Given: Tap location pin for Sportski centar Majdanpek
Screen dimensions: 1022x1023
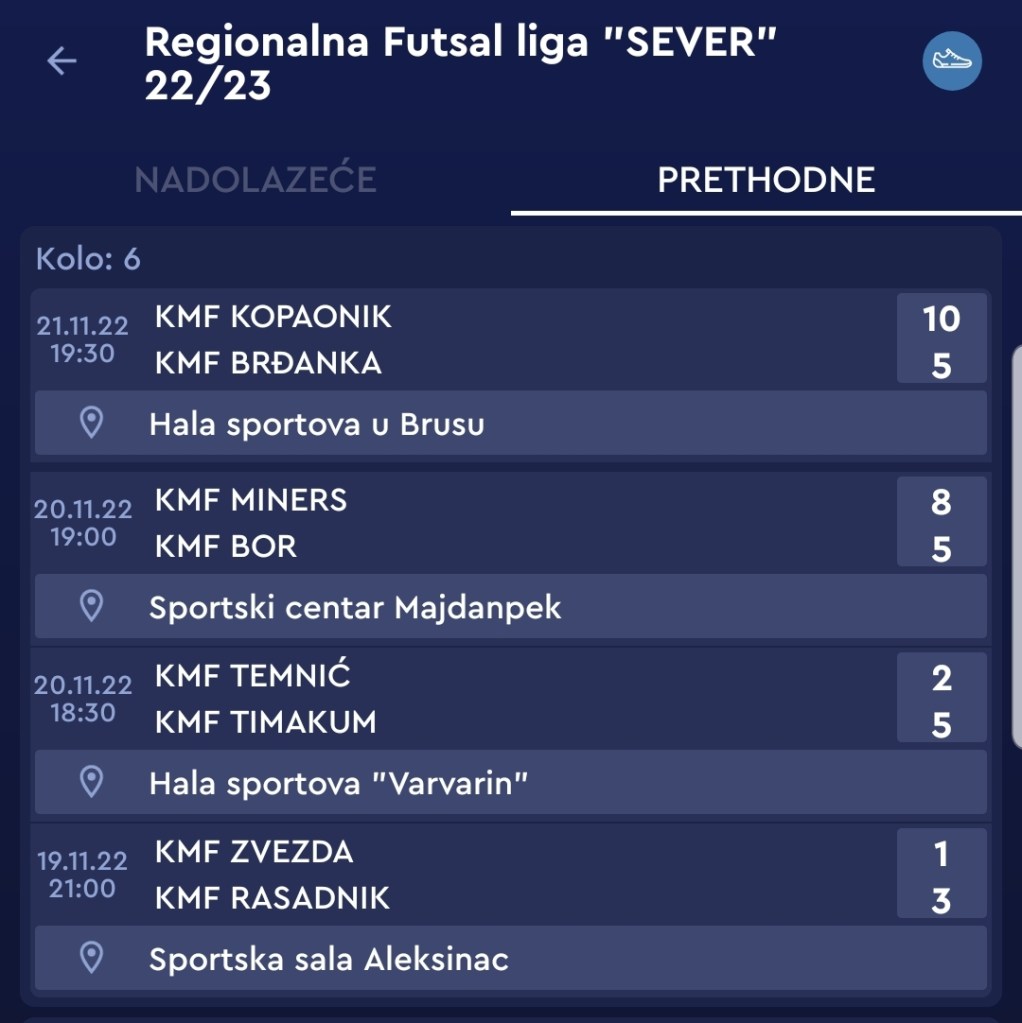Looking at the screenshot, I should (x=91, y=606).
